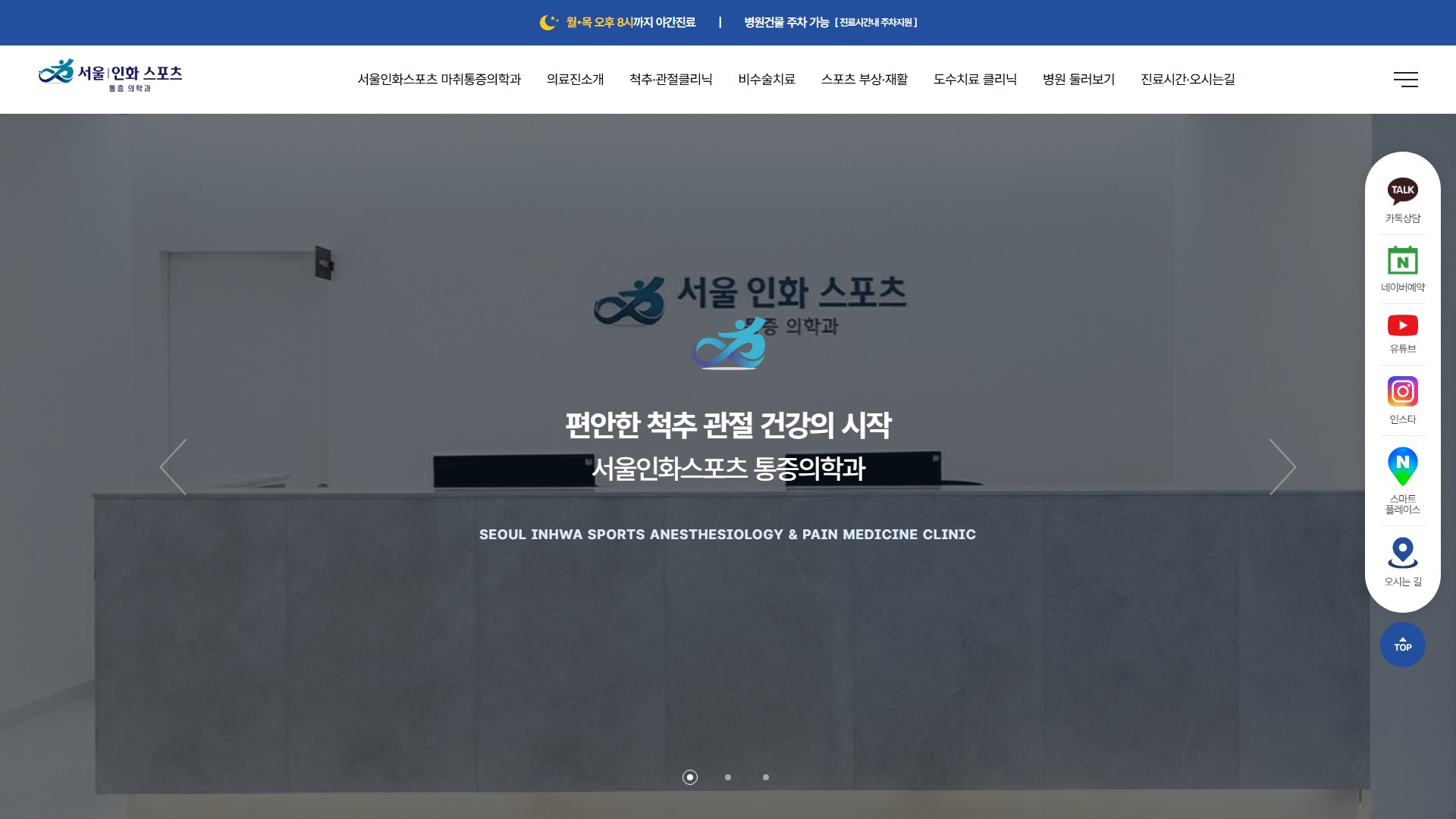Screen dimensions: 1456x819
Task: Open the Naver reservation calendar icon
Action: (1402, 260)
